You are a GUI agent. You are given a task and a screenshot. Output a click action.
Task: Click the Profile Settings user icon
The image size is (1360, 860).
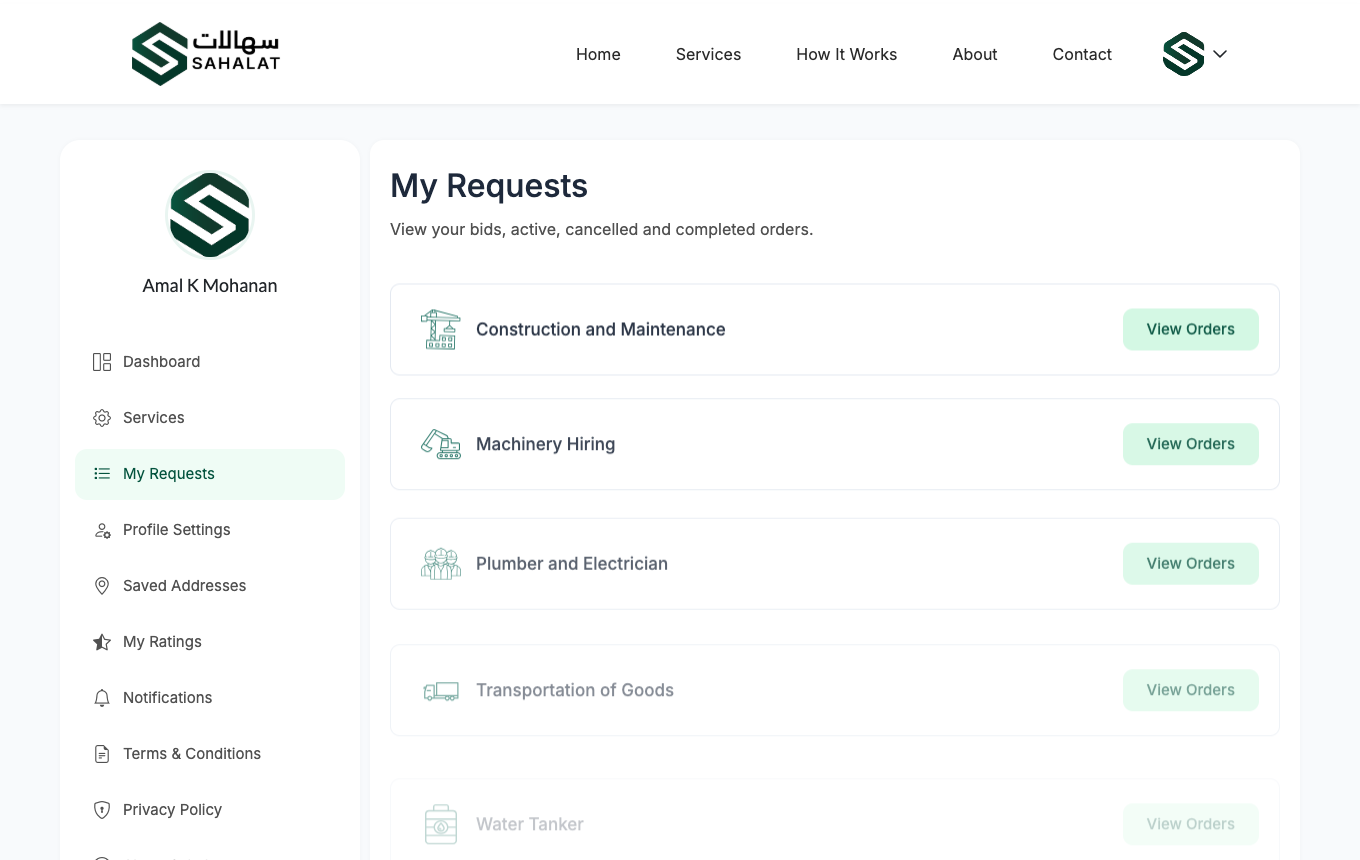pos(102,530)
